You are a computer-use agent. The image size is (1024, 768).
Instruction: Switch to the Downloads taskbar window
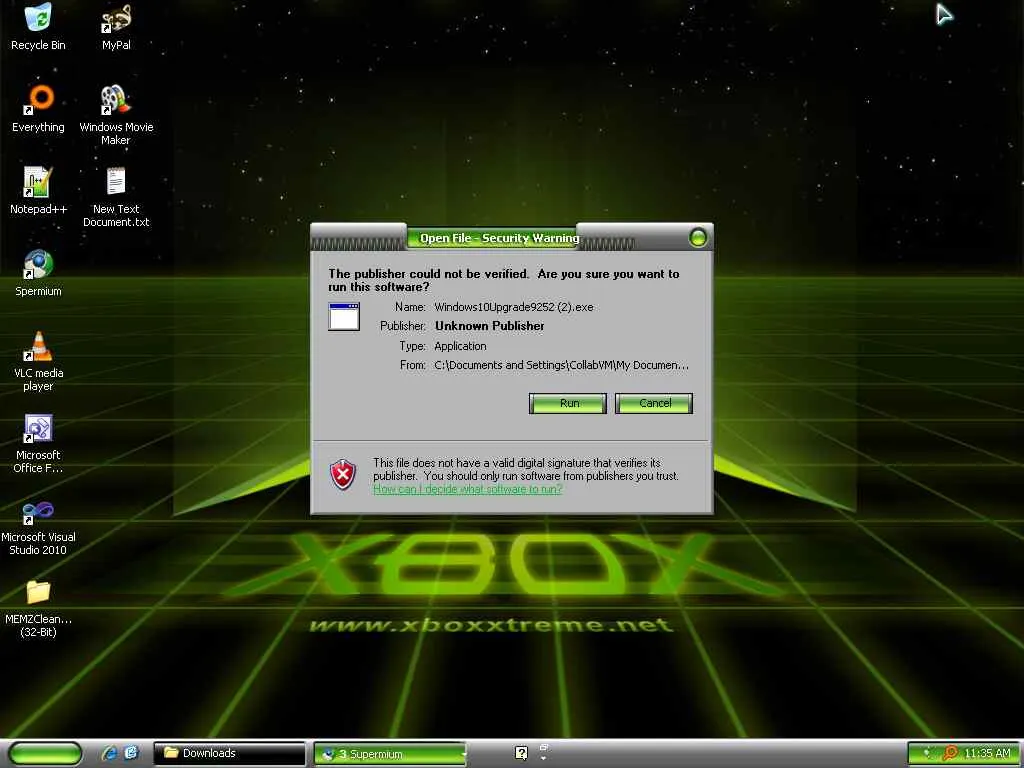(x=229, y=754)
